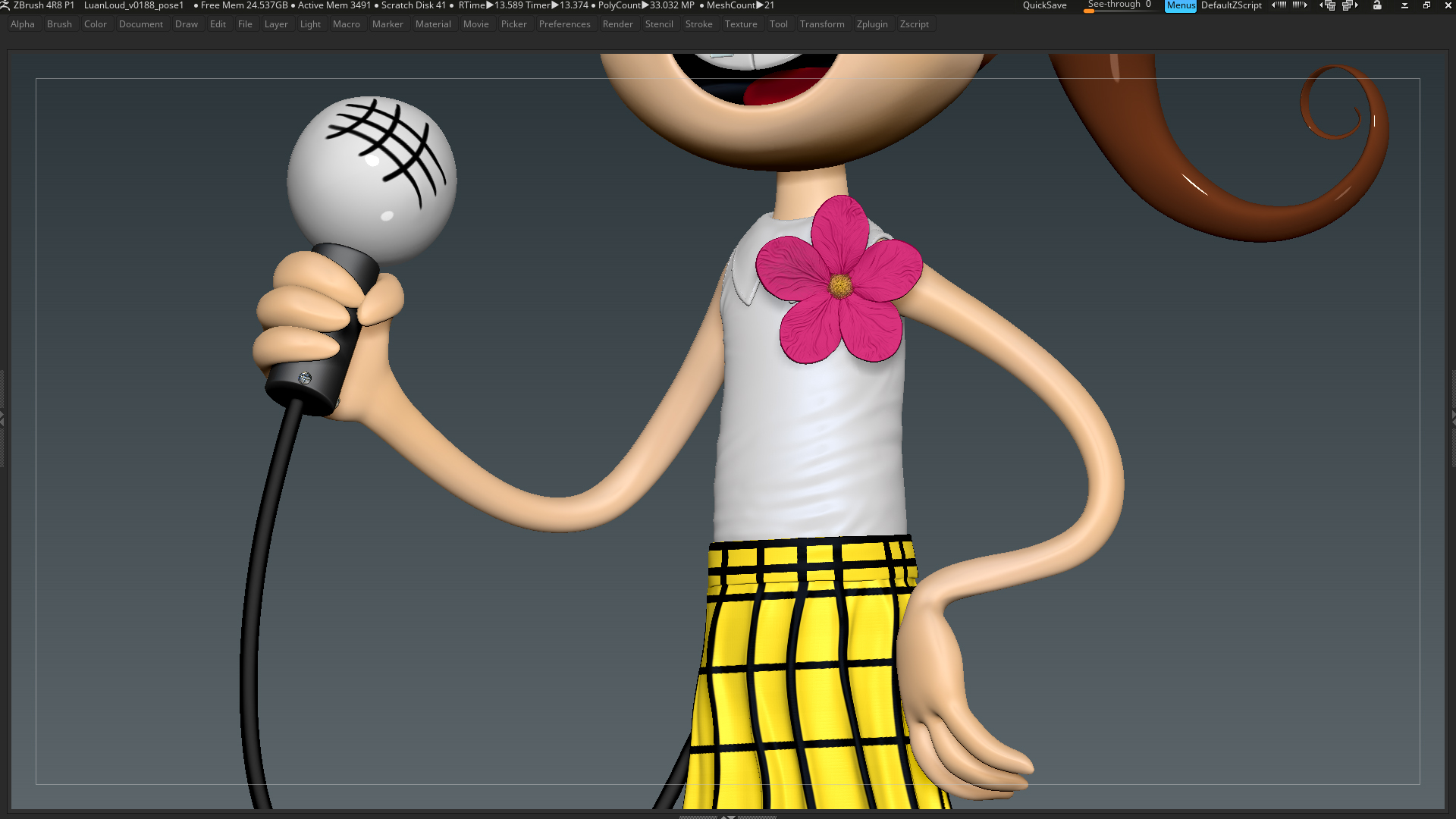1456x819 pixels.
Task: Expand the right tray divider handle
Action: point(1453,418)
